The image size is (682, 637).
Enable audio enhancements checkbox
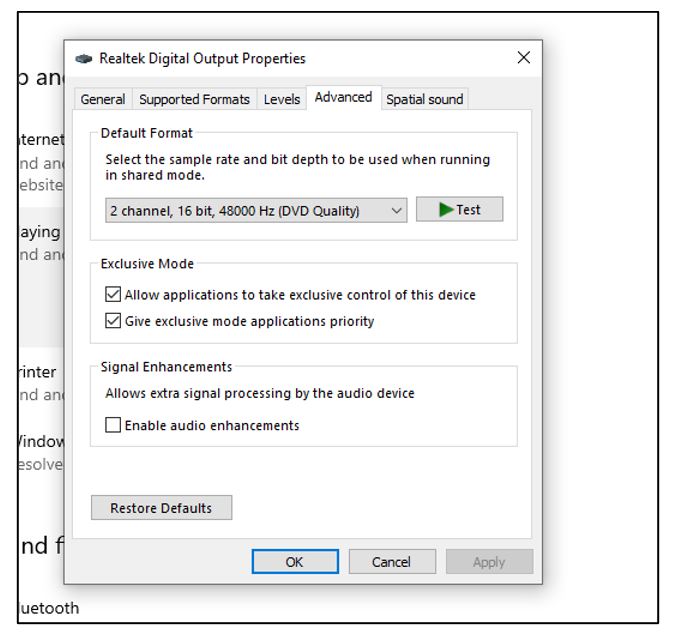pyautogui.click(x=113, y=425)
